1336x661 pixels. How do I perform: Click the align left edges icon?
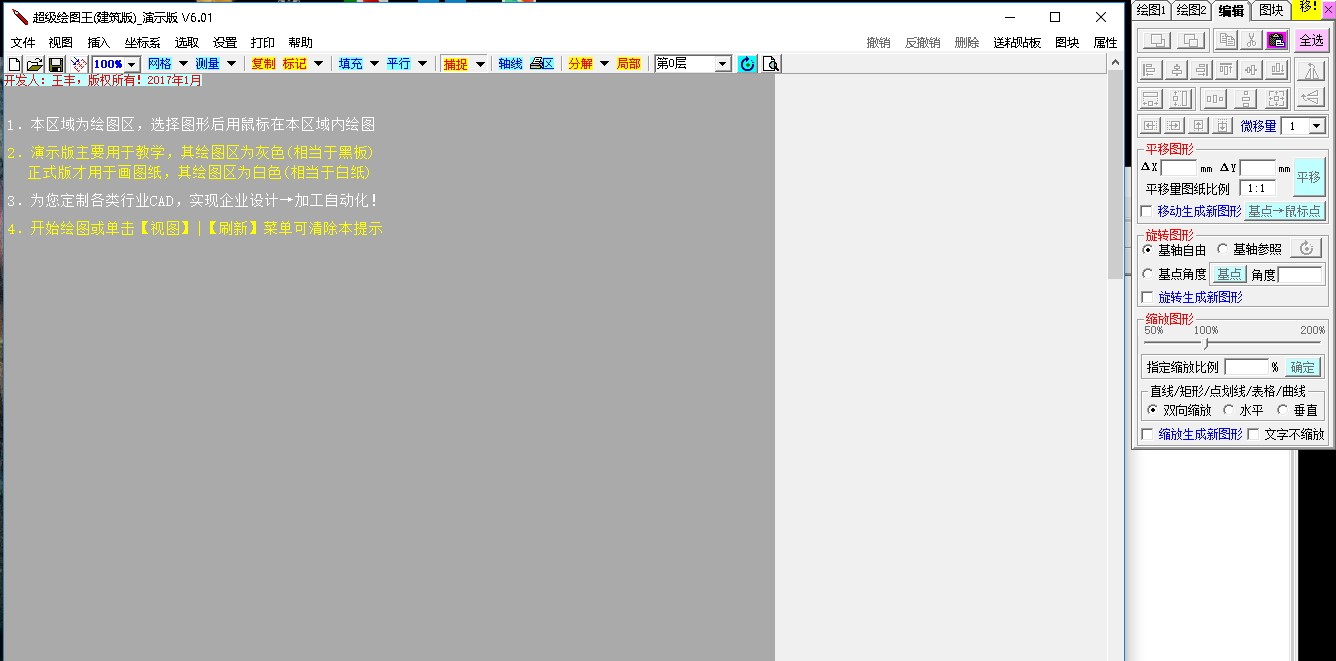tap(1151, 70)
